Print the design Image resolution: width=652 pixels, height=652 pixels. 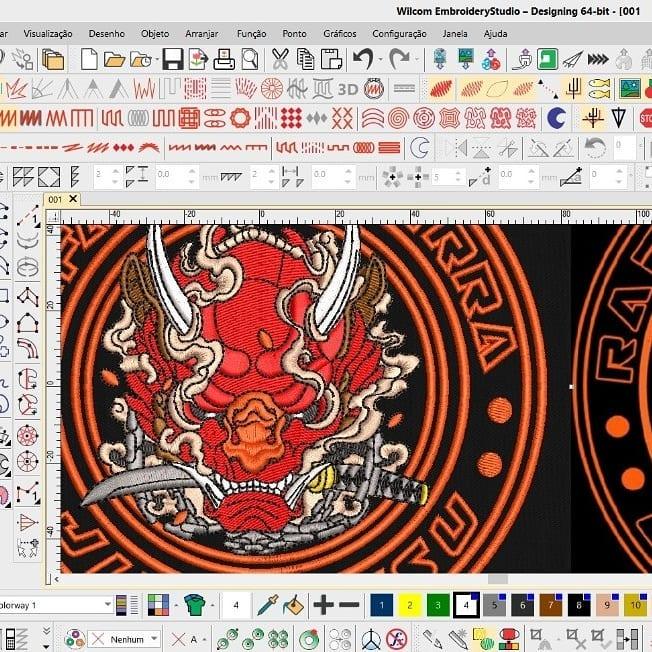pos(224,59)
